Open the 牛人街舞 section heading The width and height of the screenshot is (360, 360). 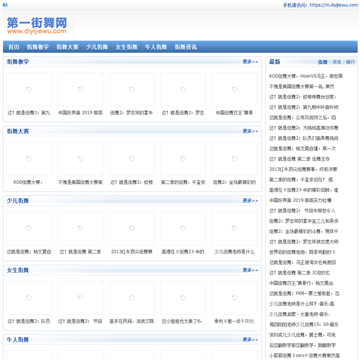(x=18, y=340)
